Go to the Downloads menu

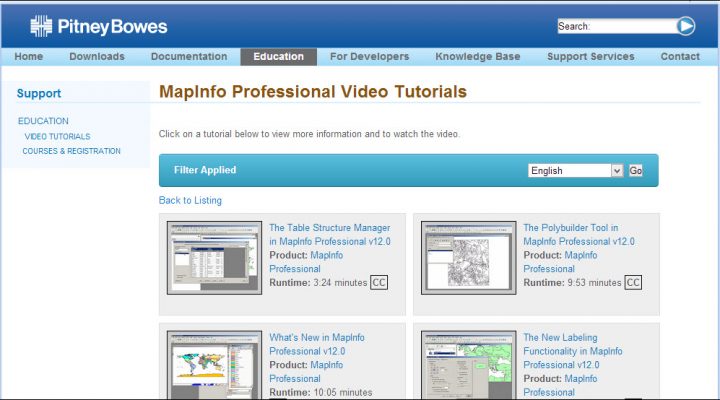click(97, 56)
